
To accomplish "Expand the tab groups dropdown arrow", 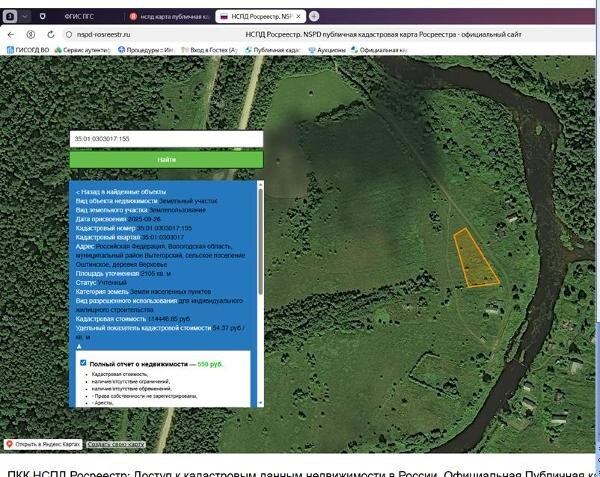I will point(24,16).
